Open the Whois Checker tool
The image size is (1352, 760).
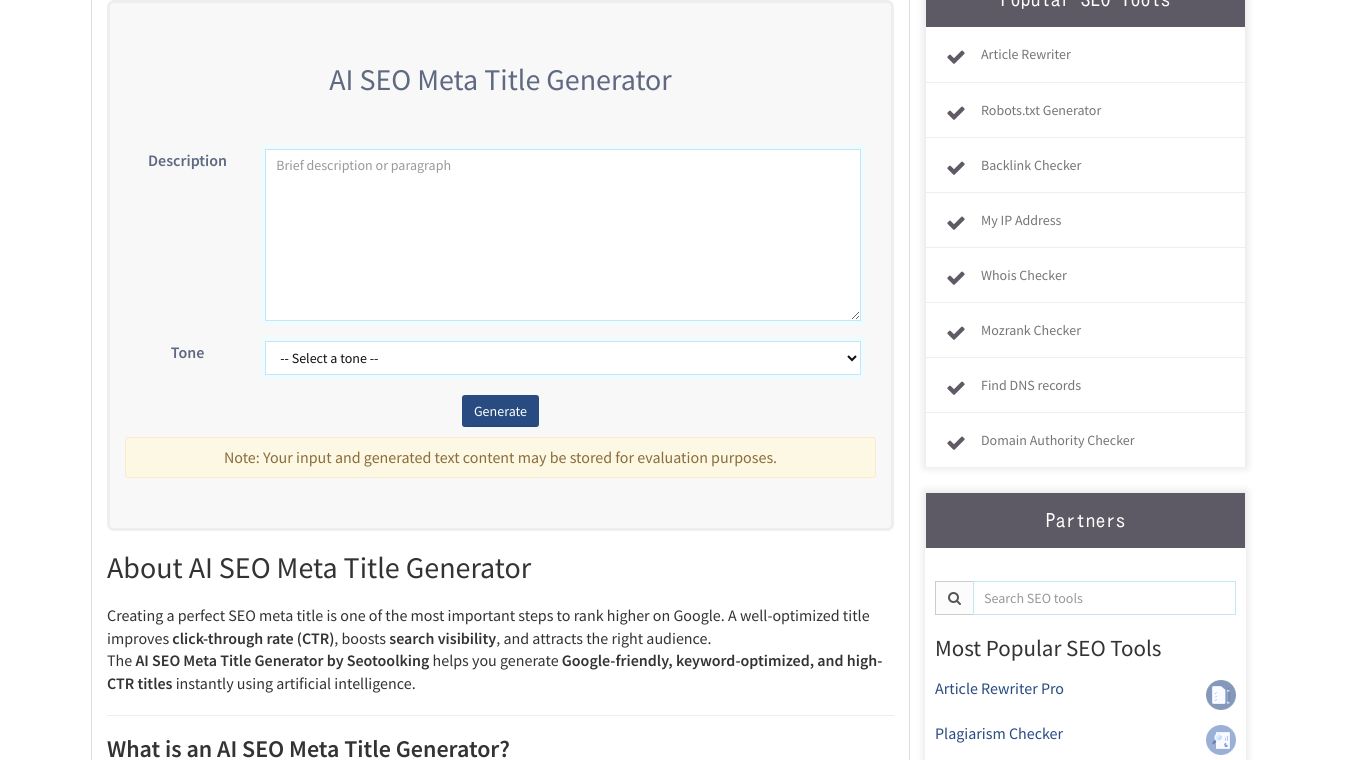point(1023,275)
